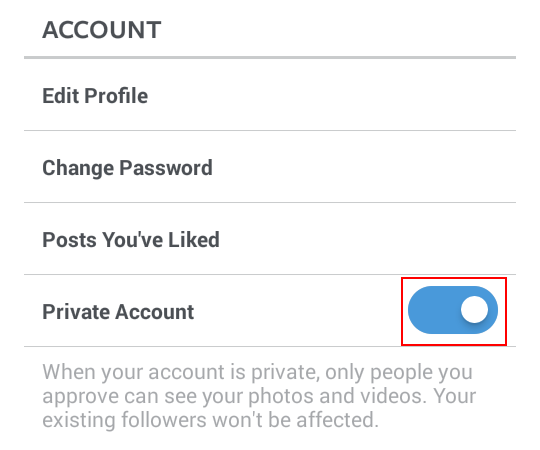View Posts You've Liked

click(270, 239)
